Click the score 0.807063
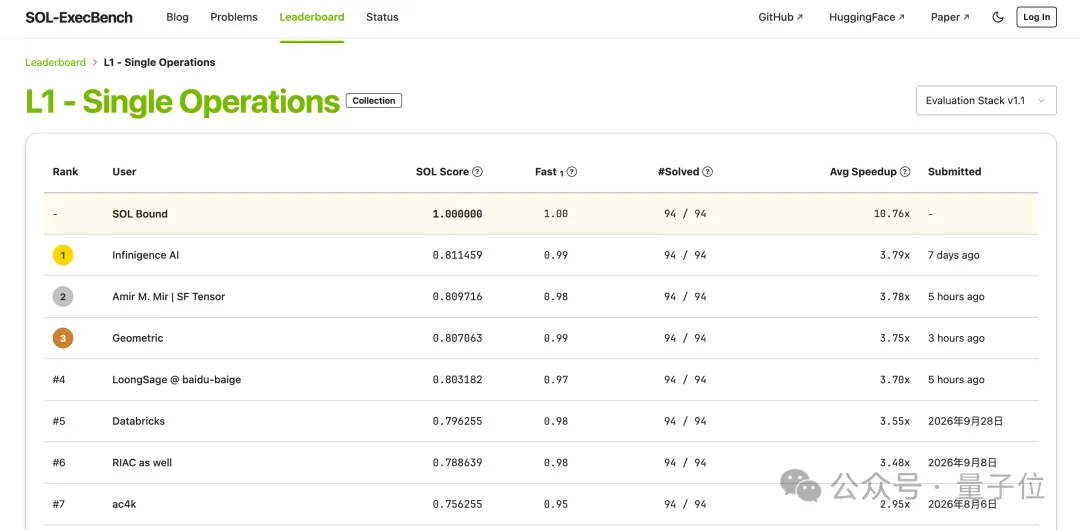 (x=457, y=338)
